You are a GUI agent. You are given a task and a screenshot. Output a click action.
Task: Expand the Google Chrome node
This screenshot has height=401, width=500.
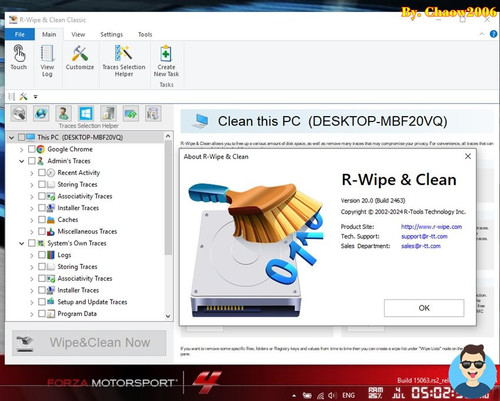(22, 149)
